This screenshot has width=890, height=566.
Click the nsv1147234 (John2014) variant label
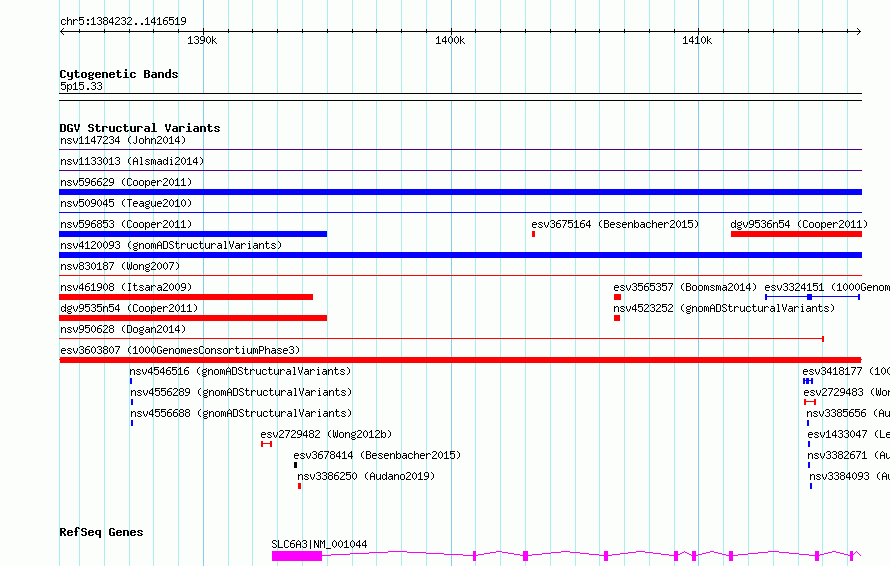[123, 140]
